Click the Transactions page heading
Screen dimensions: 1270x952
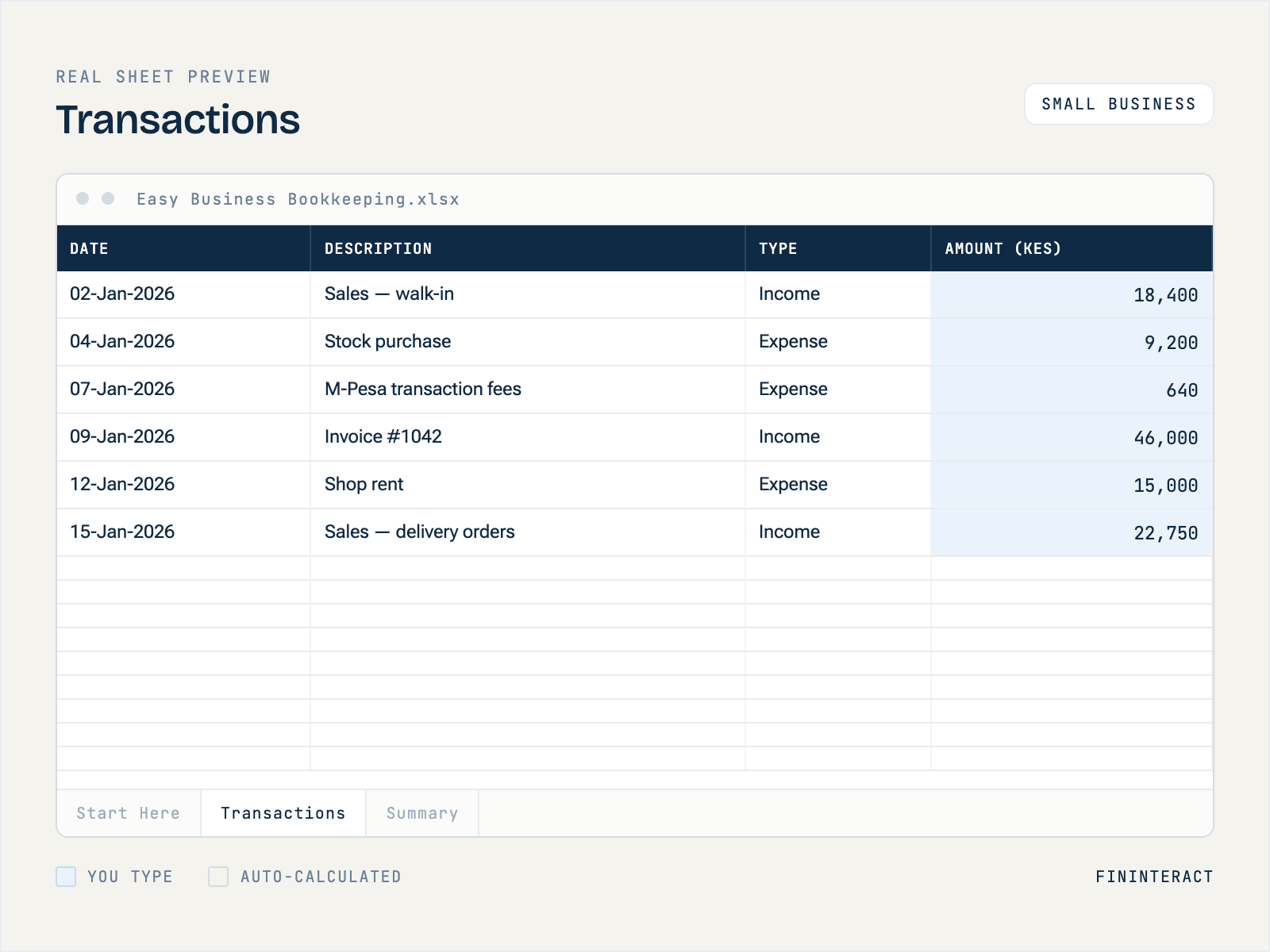point(178,120)
